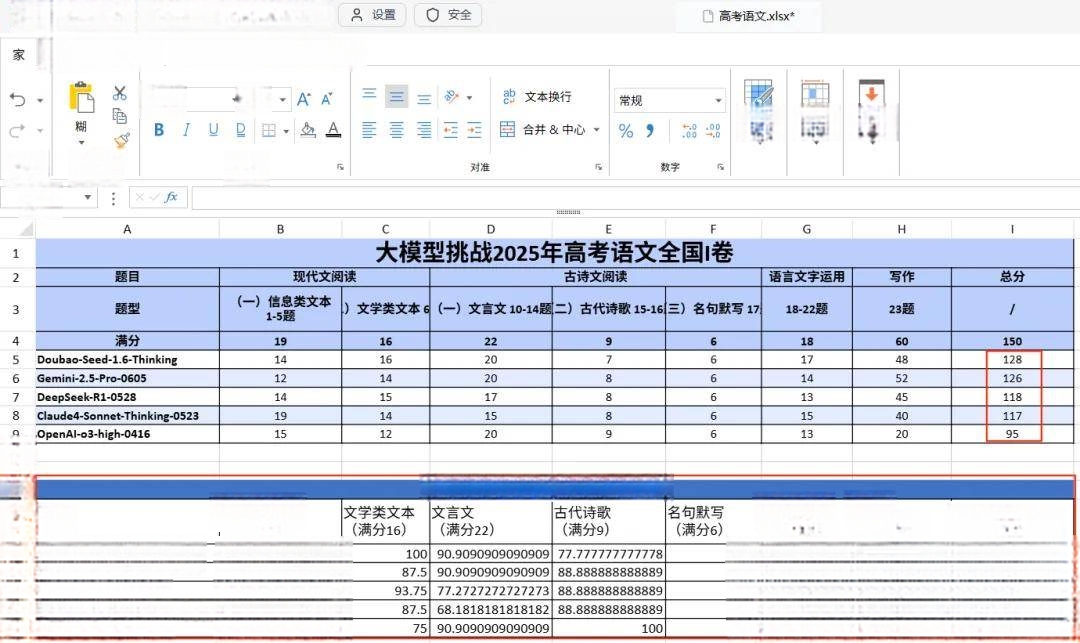
Task: Toggle Double Underline formatting
Action: (x=240, y=129)
